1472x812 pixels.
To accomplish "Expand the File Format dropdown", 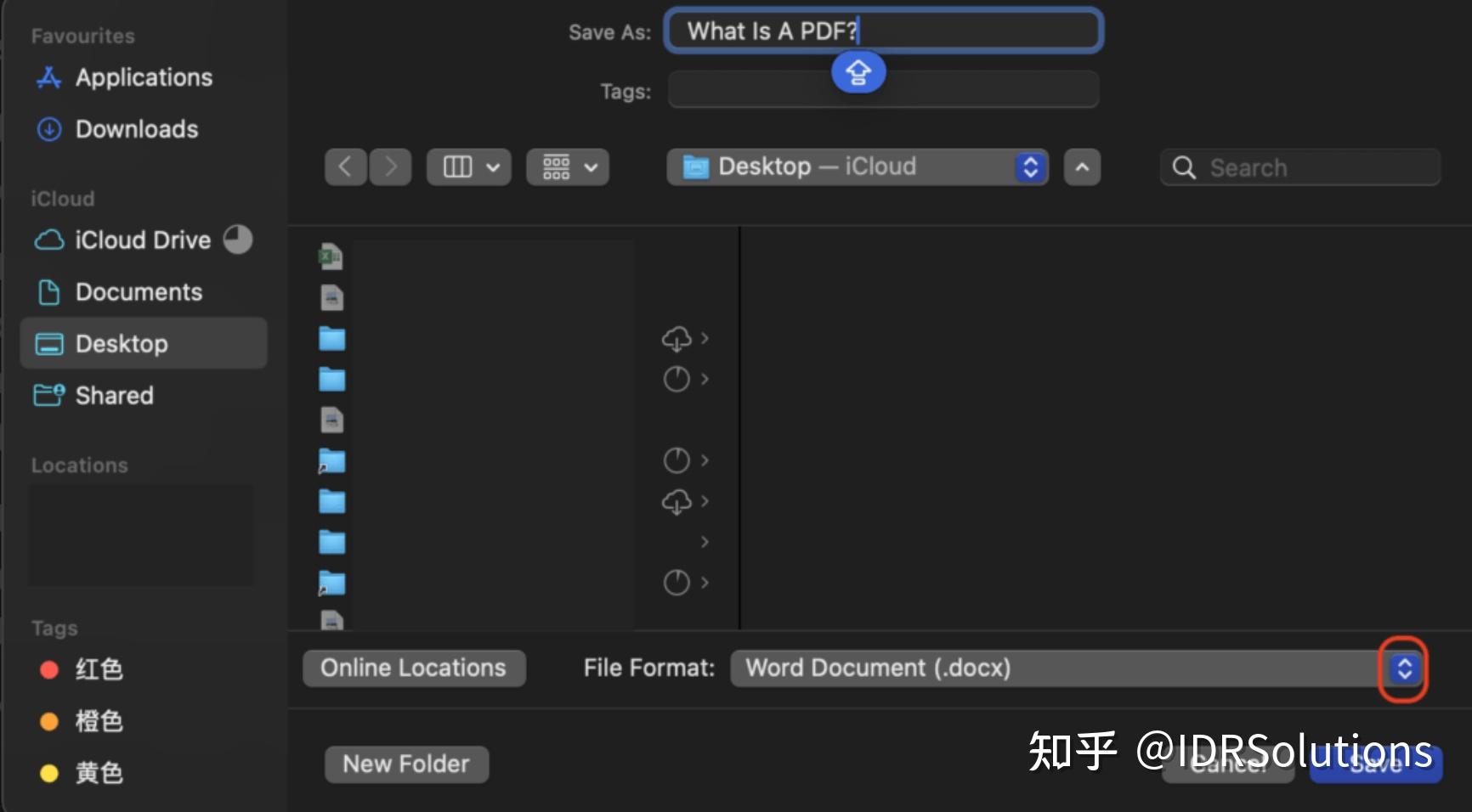I will [1402, 668].
